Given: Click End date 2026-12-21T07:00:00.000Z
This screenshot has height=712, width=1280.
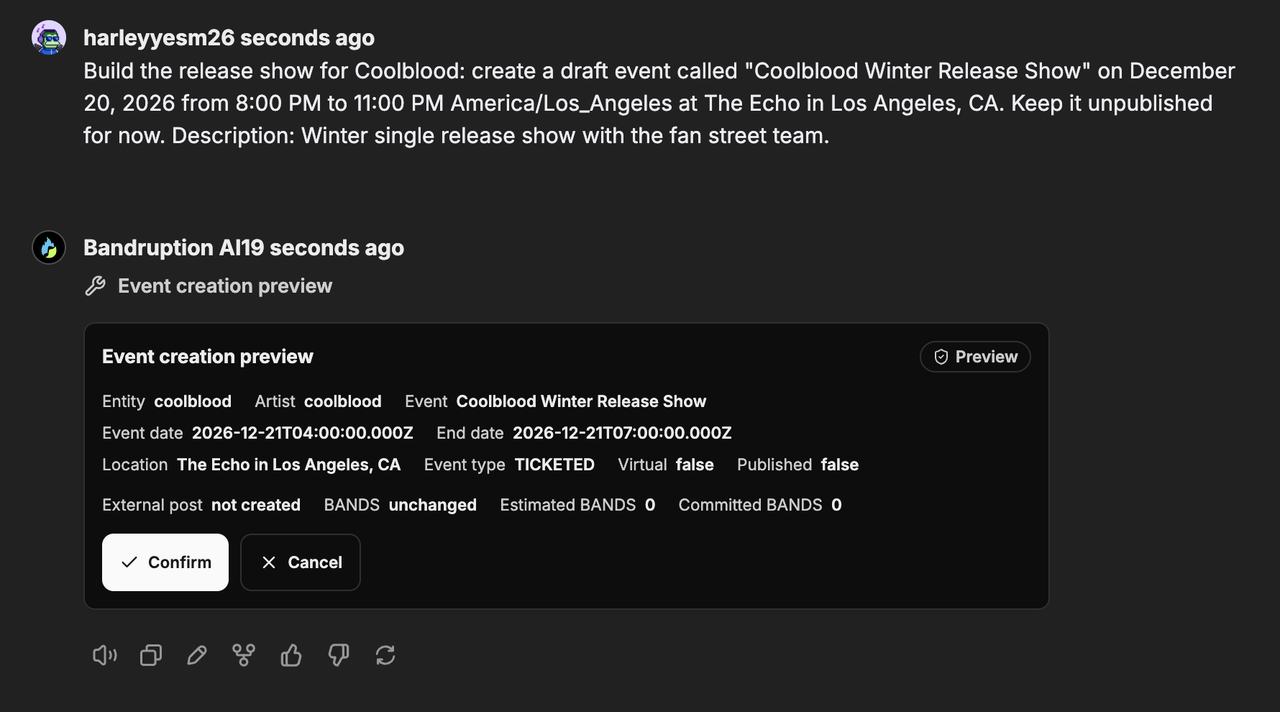Looking at the screenshot, I should [622, 433].
